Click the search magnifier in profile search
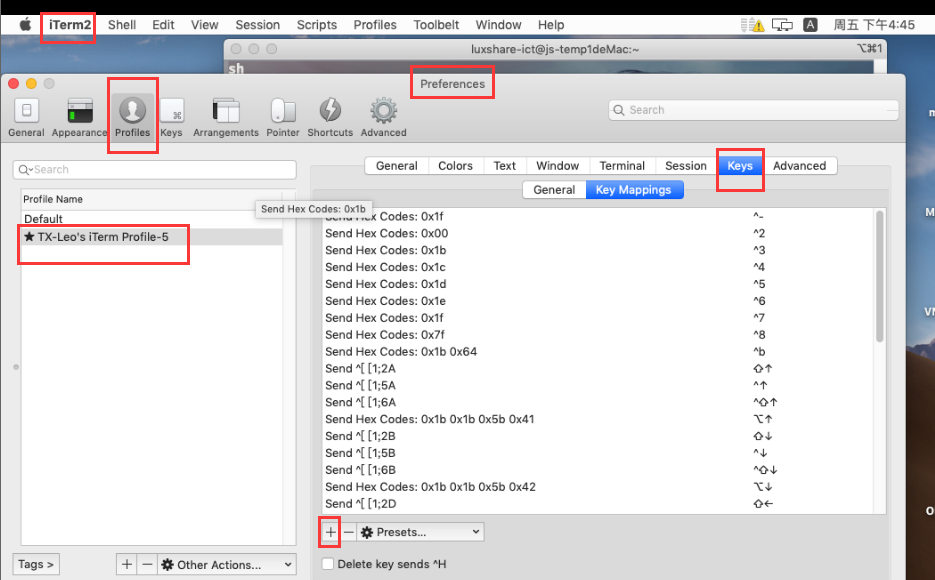935x580 pixels. (x=24, y=170)
